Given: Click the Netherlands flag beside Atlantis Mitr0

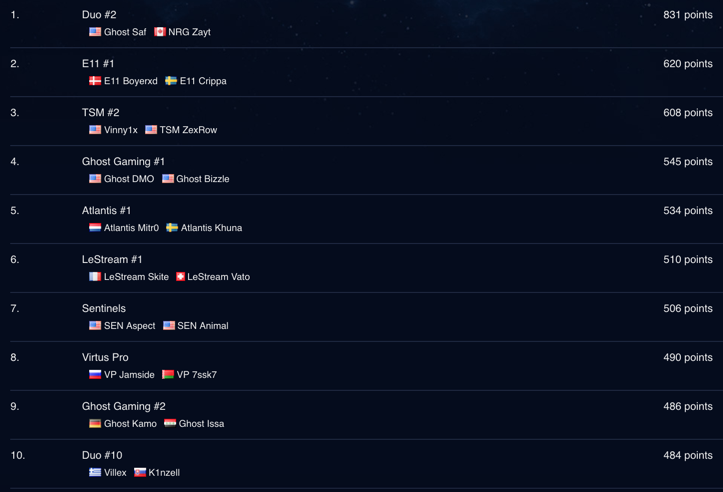Looking at the screenshot, I should [95, 227].
